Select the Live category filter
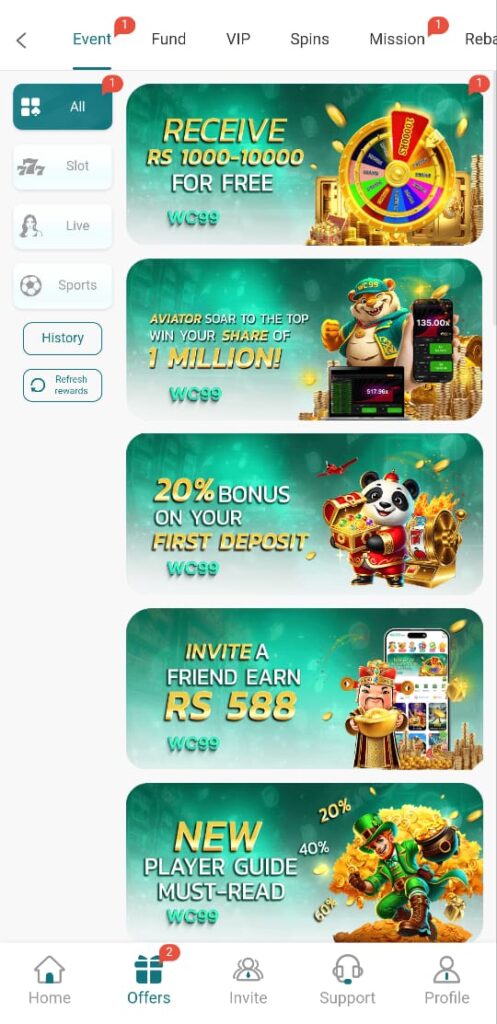497x1024 pixels. tap(63, 226)
